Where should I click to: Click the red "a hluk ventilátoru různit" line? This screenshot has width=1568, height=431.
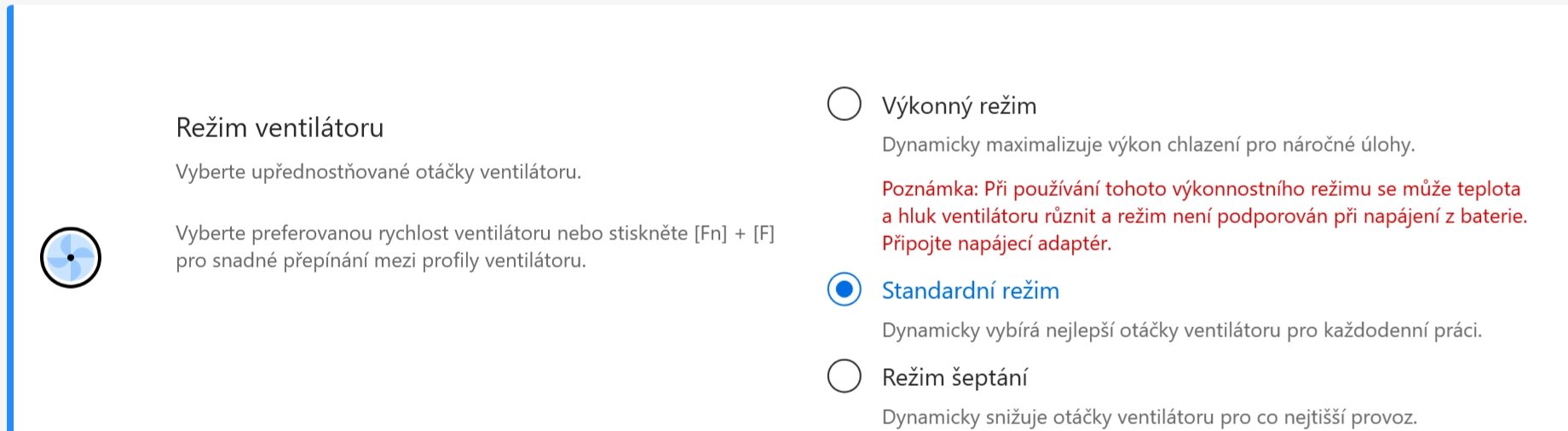[x=1203, y=216]
